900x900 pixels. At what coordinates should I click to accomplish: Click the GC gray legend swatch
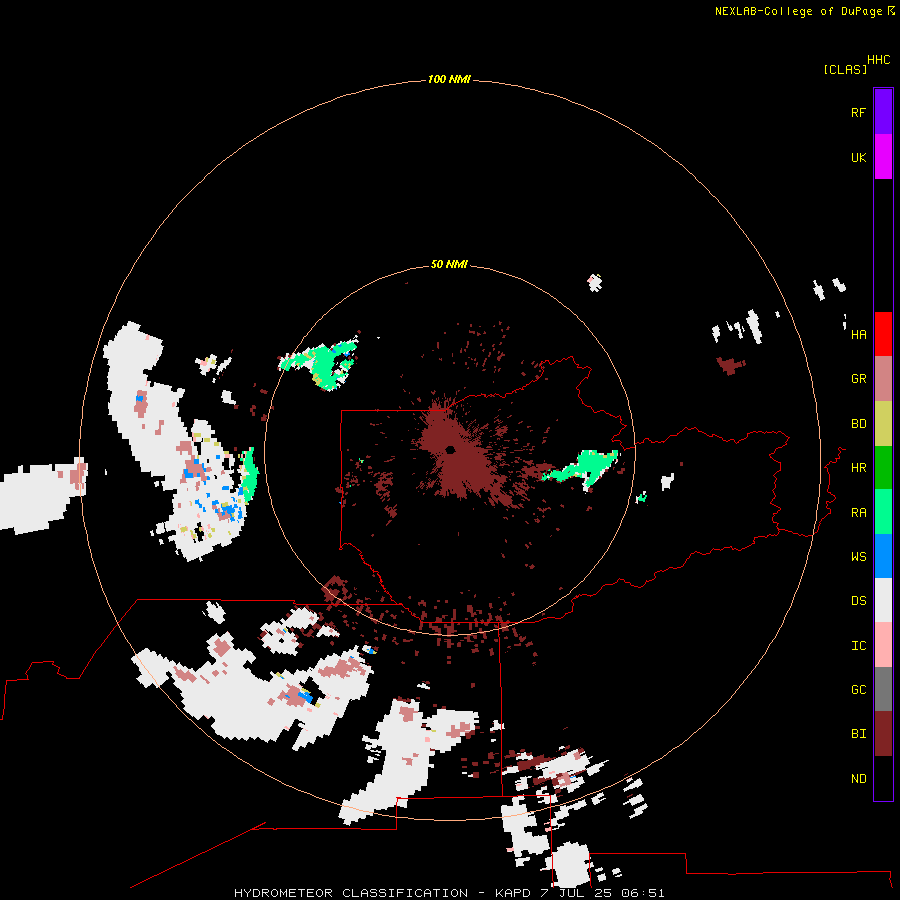point(883,689)
